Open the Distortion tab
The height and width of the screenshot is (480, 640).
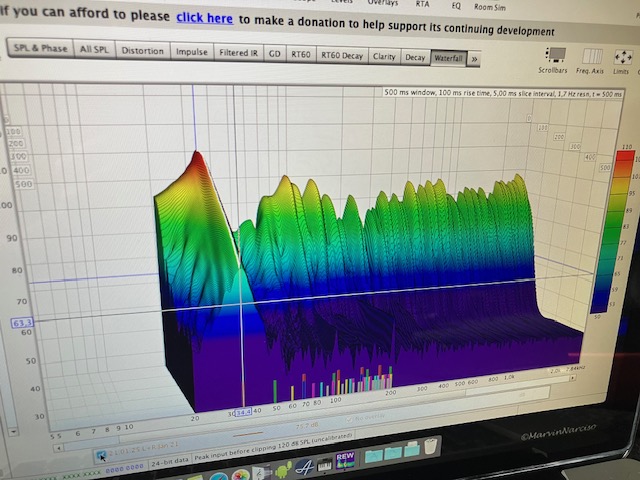[142, 50]
